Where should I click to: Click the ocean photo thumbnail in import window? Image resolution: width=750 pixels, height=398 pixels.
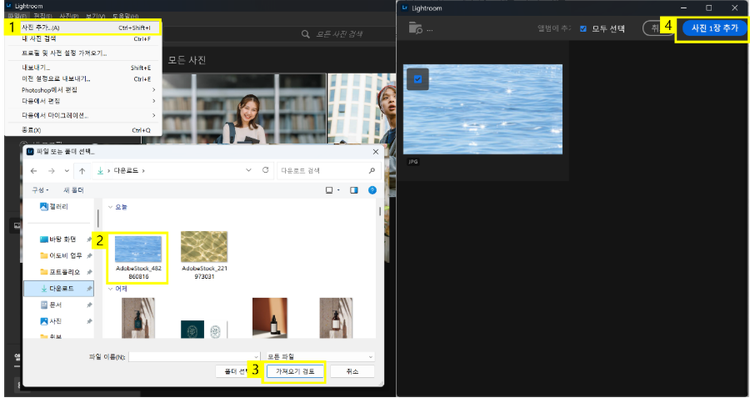point(483,109)
